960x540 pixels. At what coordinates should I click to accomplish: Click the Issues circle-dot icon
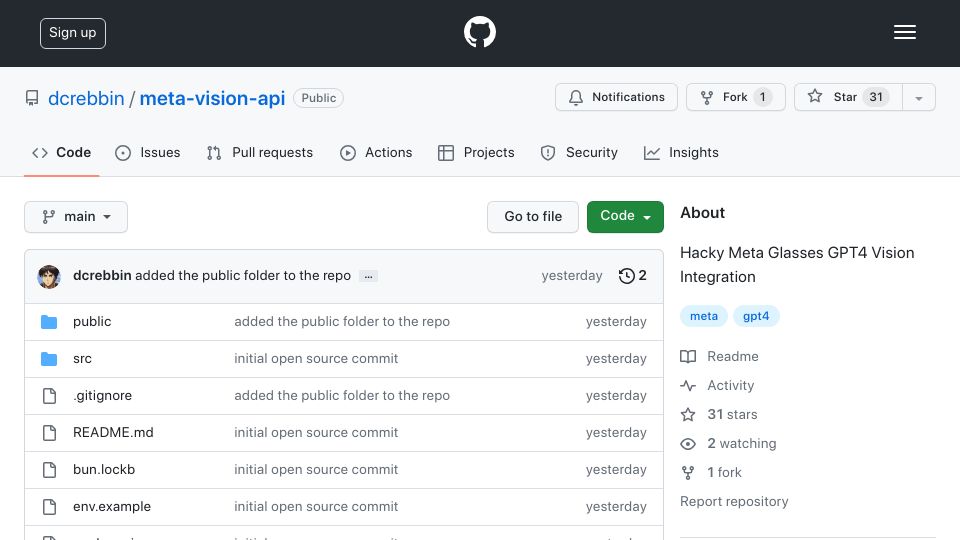(123, 153)
